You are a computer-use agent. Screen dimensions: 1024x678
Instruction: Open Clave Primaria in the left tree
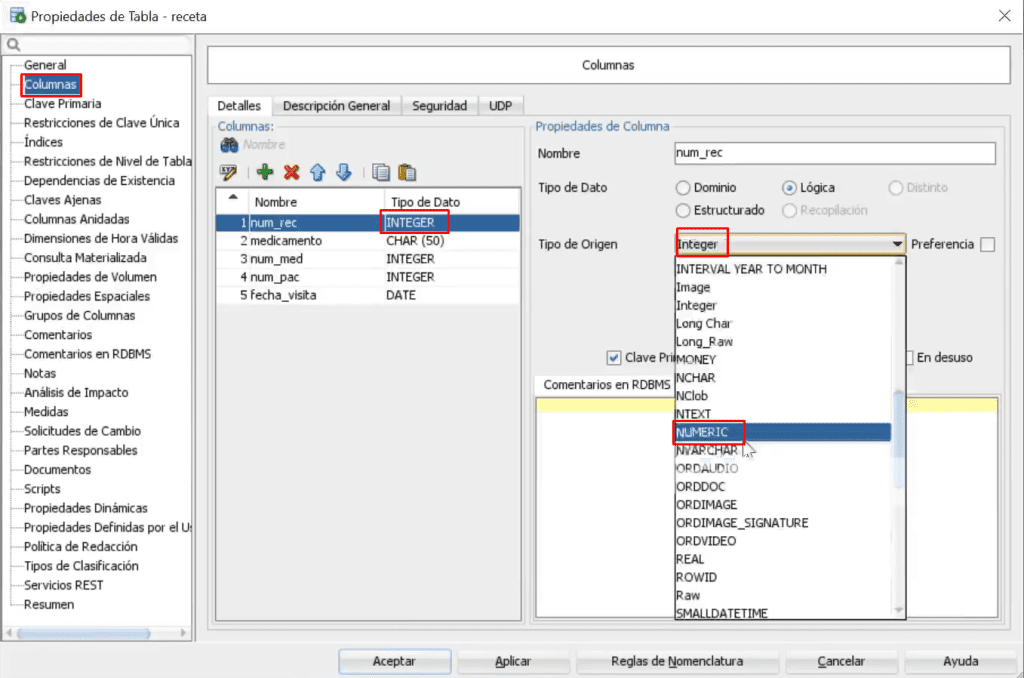(x=63, y=104)
